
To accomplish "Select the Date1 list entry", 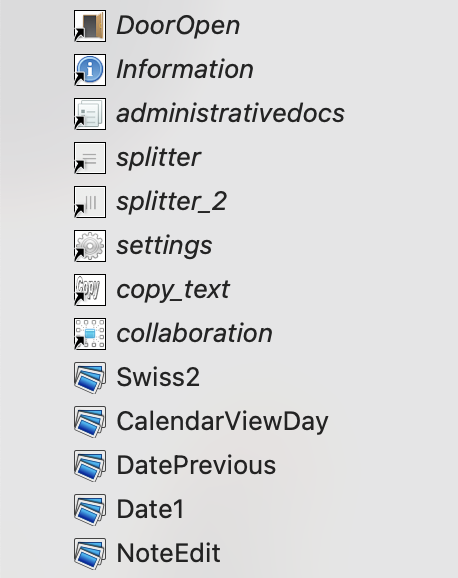I will click(150, 509).
